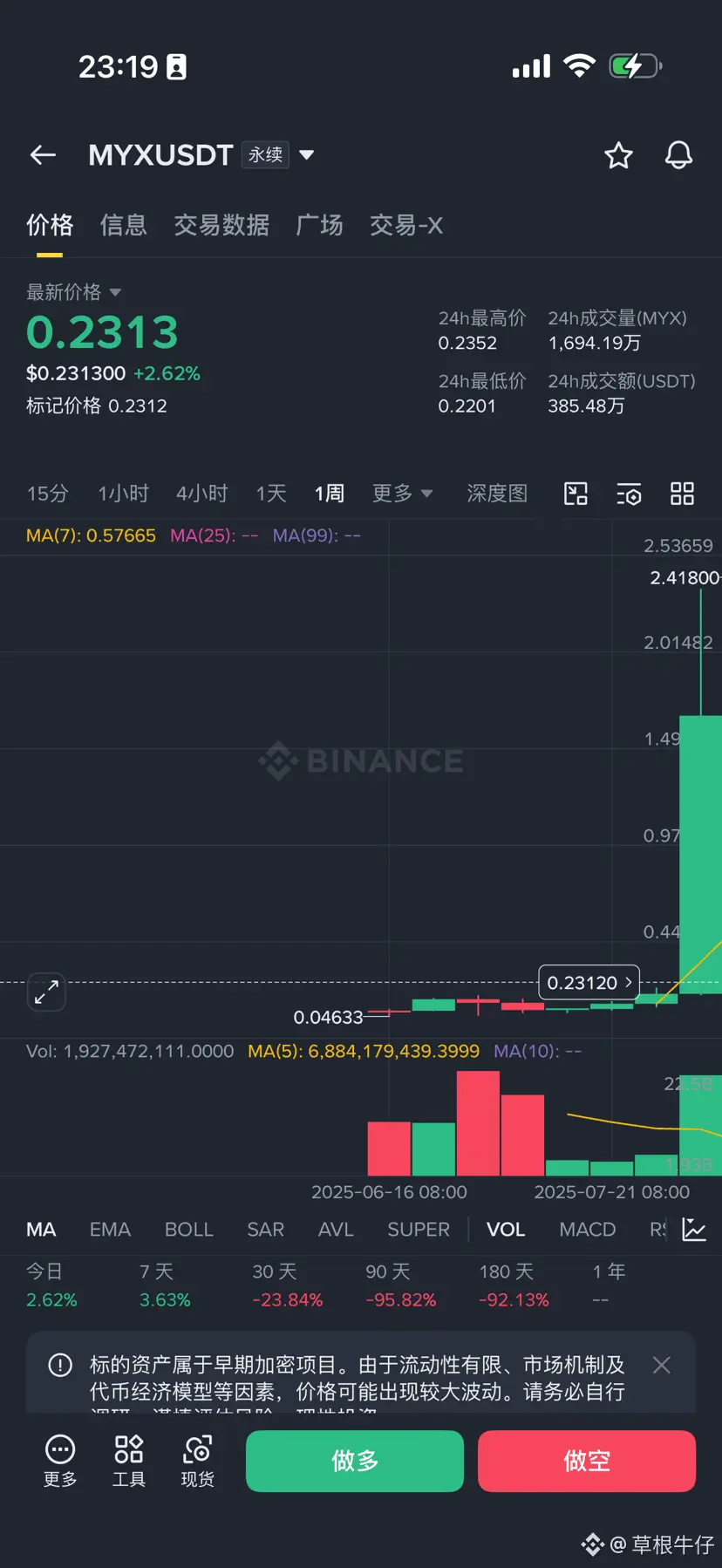This screenshot has width=722, height=1568.
Task: Tap the MA(99) indicator label
Action: pyautogui.click(x=317, y=535)
